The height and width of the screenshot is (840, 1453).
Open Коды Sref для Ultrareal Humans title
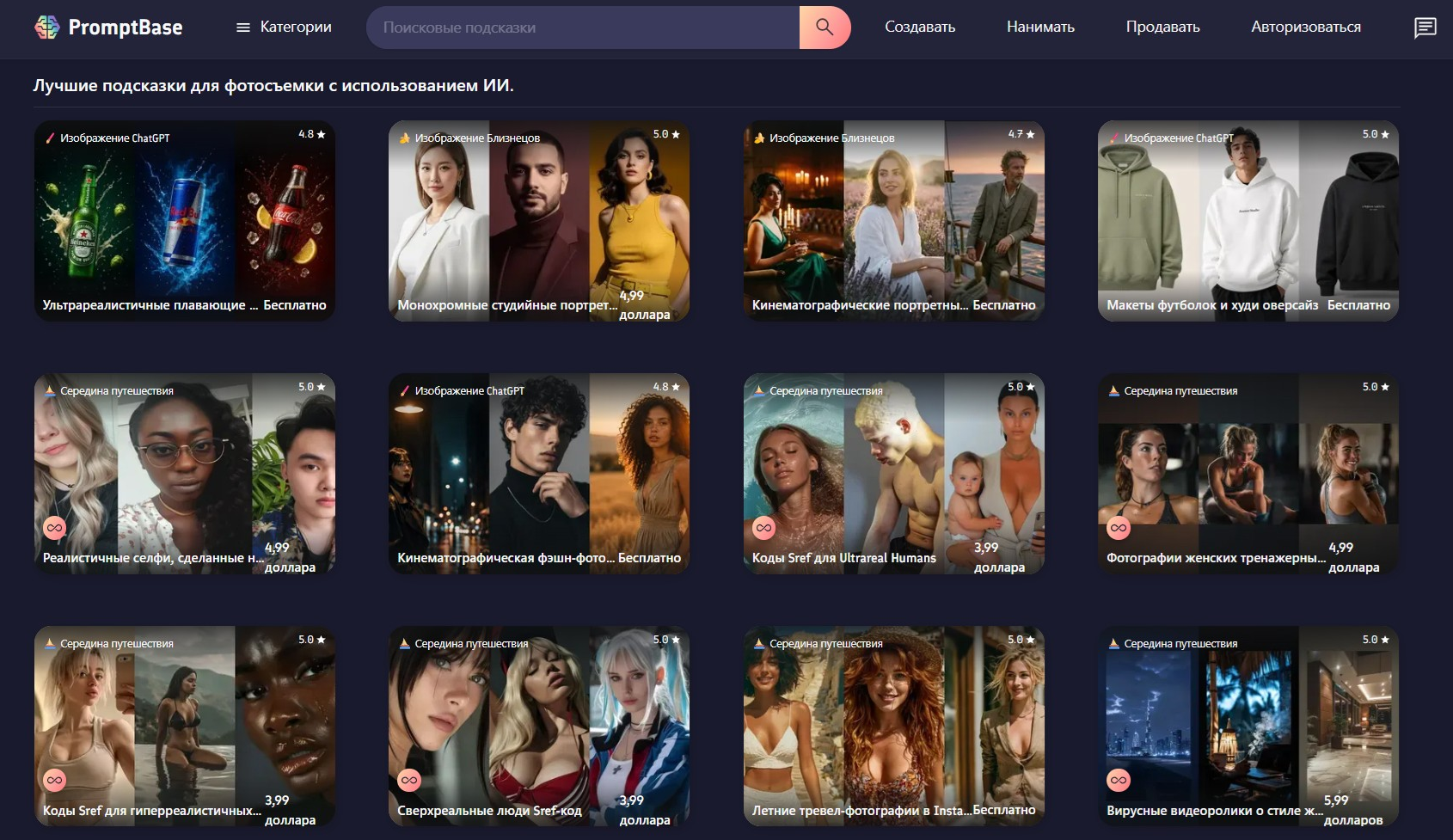(844, 558)
